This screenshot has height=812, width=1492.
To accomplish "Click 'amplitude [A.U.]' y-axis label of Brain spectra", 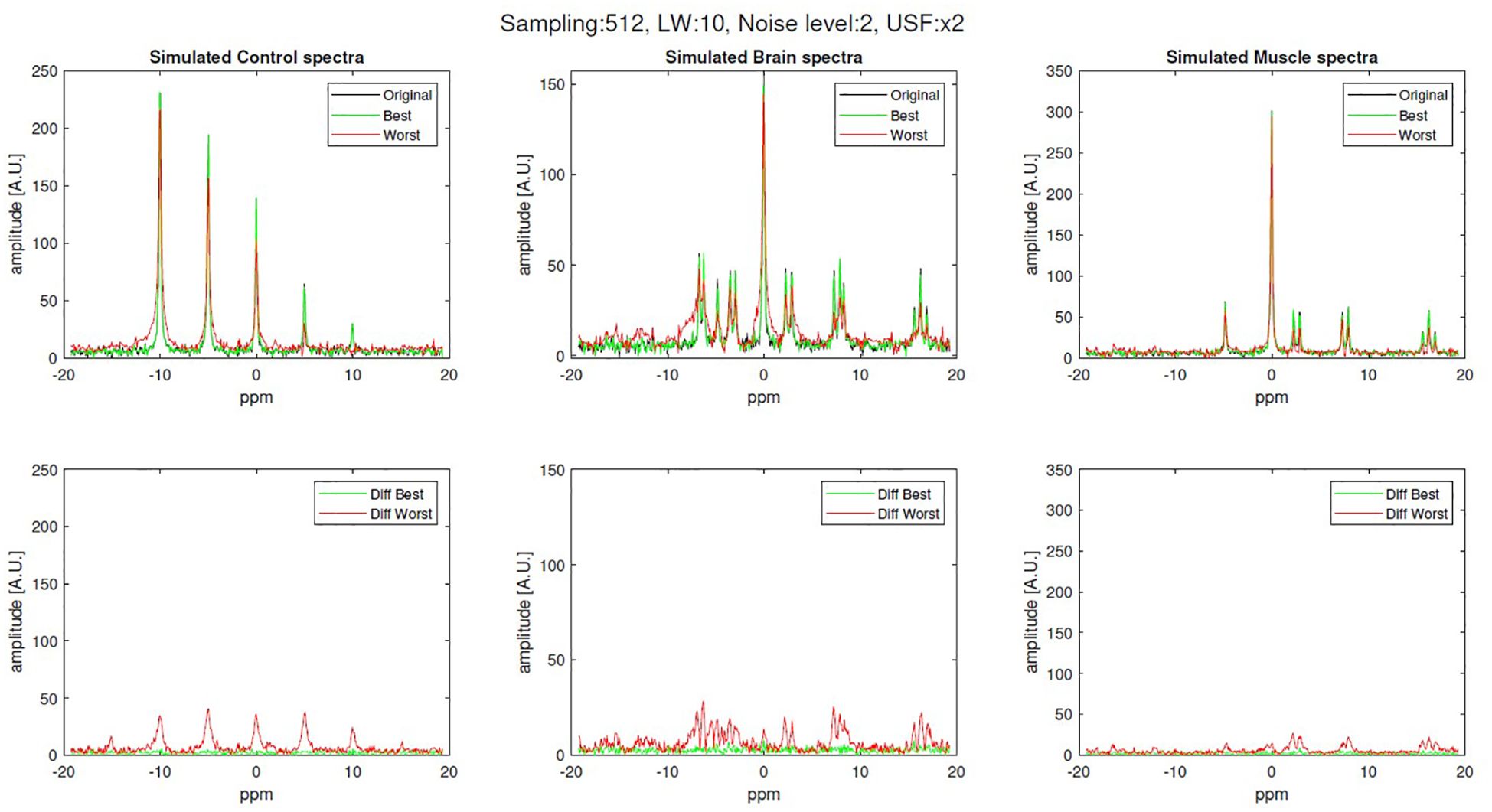I will click(x=524, y=214).
